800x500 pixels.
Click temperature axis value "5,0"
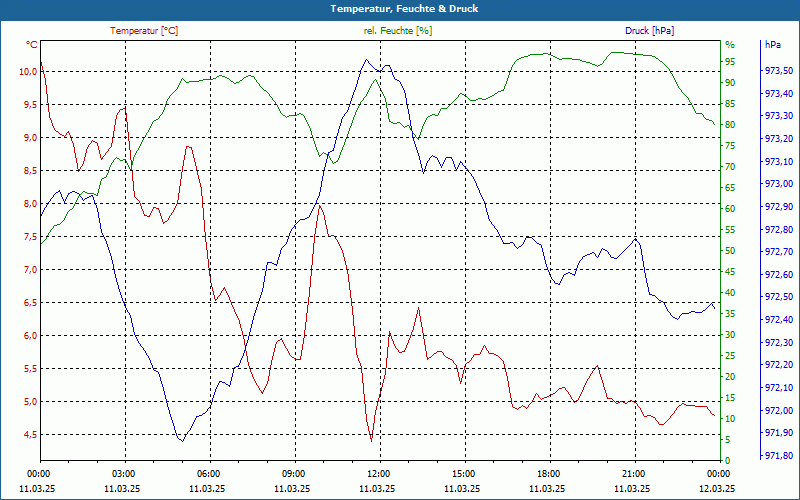(30, 402)
